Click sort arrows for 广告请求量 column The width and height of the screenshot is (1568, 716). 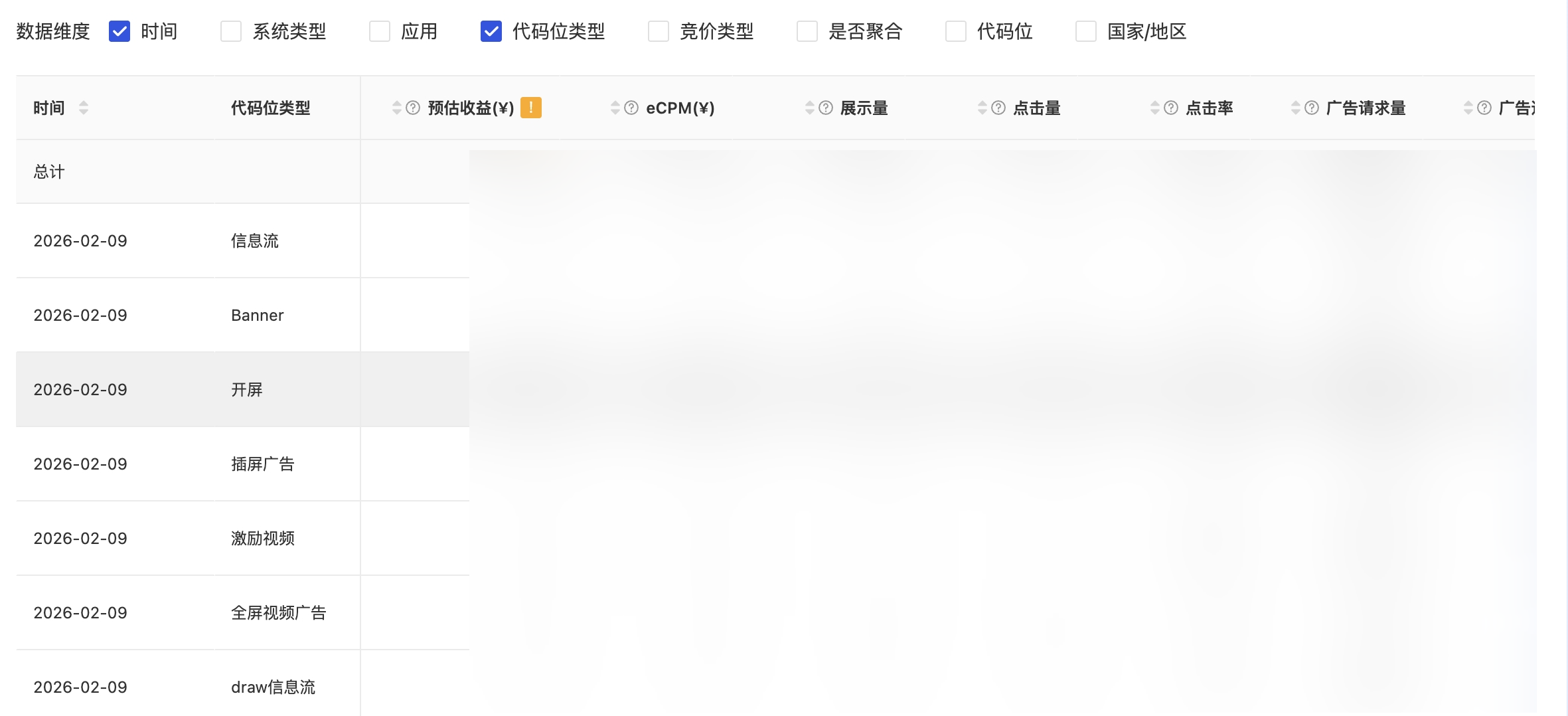pyautogui.click(x=1296, y=108)
